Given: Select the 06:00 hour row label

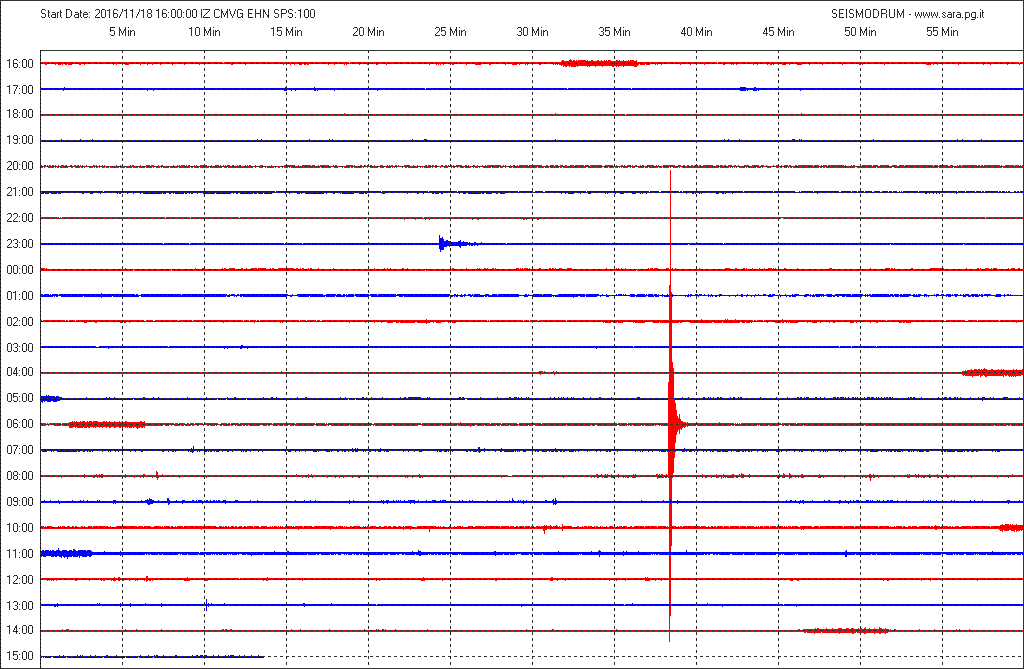Looking at the screenshot, I should [x=20, y=425].
